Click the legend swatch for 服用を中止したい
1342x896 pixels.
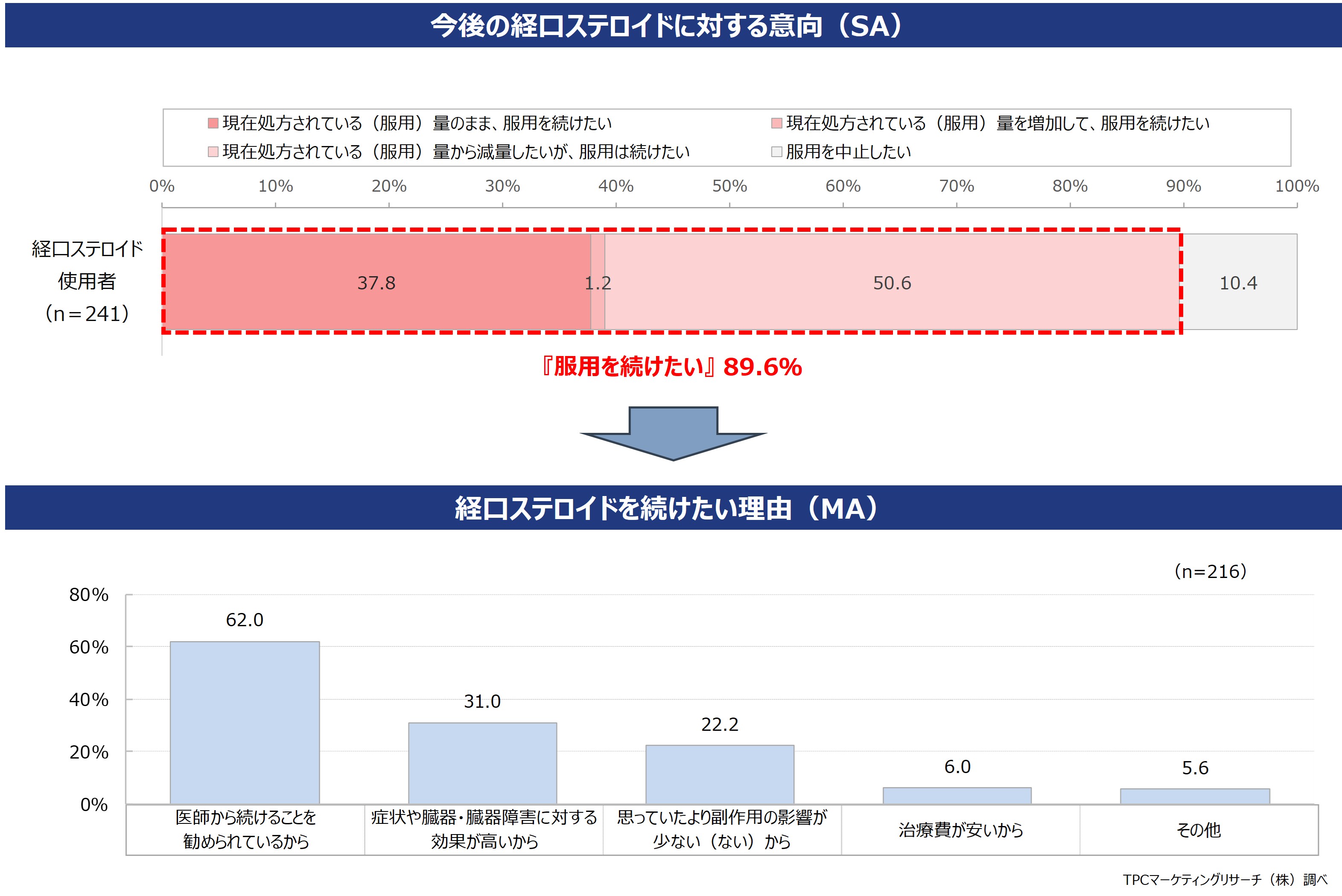click(x=776, y=152)
